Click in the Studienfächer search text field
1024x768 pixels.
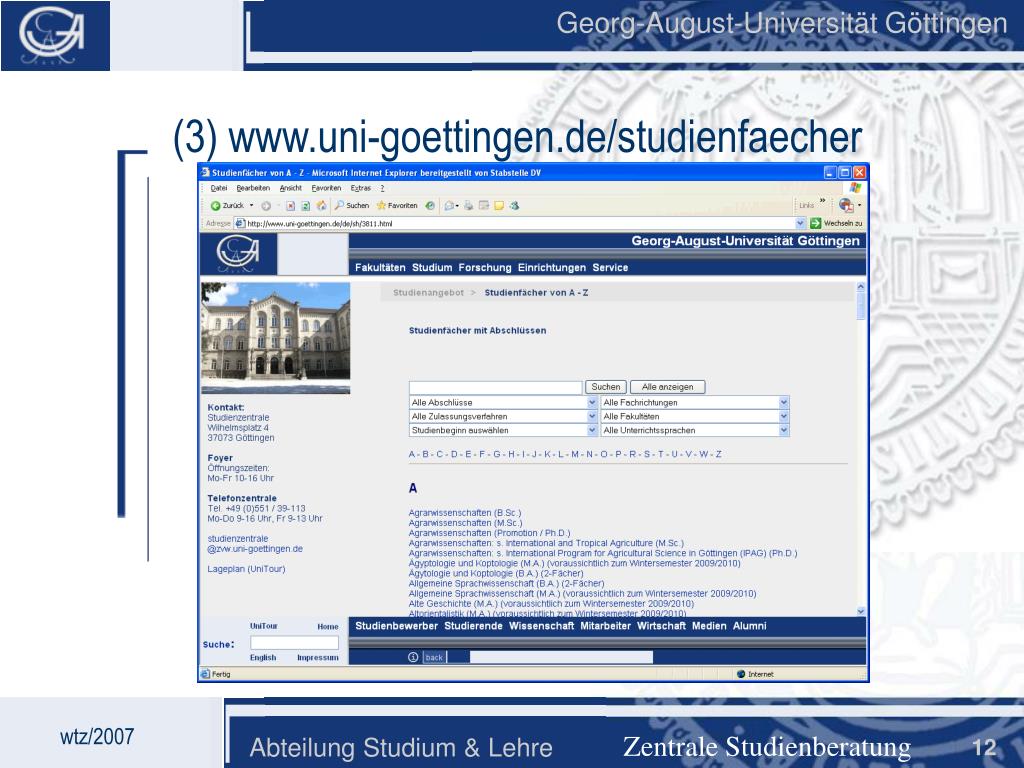[x=495, y=387]
